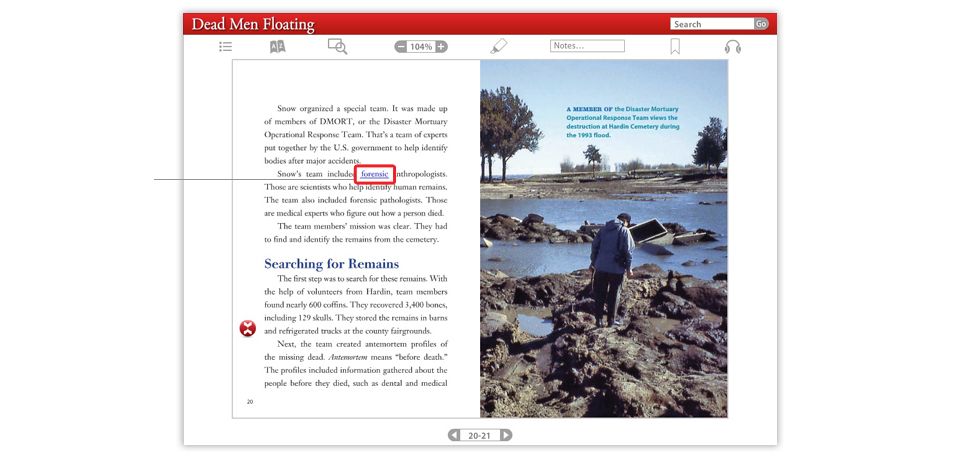Click the Dead Men Floating title
This screenshot has height=468, width=960.
pyautogui.click(x=253, y=25)
